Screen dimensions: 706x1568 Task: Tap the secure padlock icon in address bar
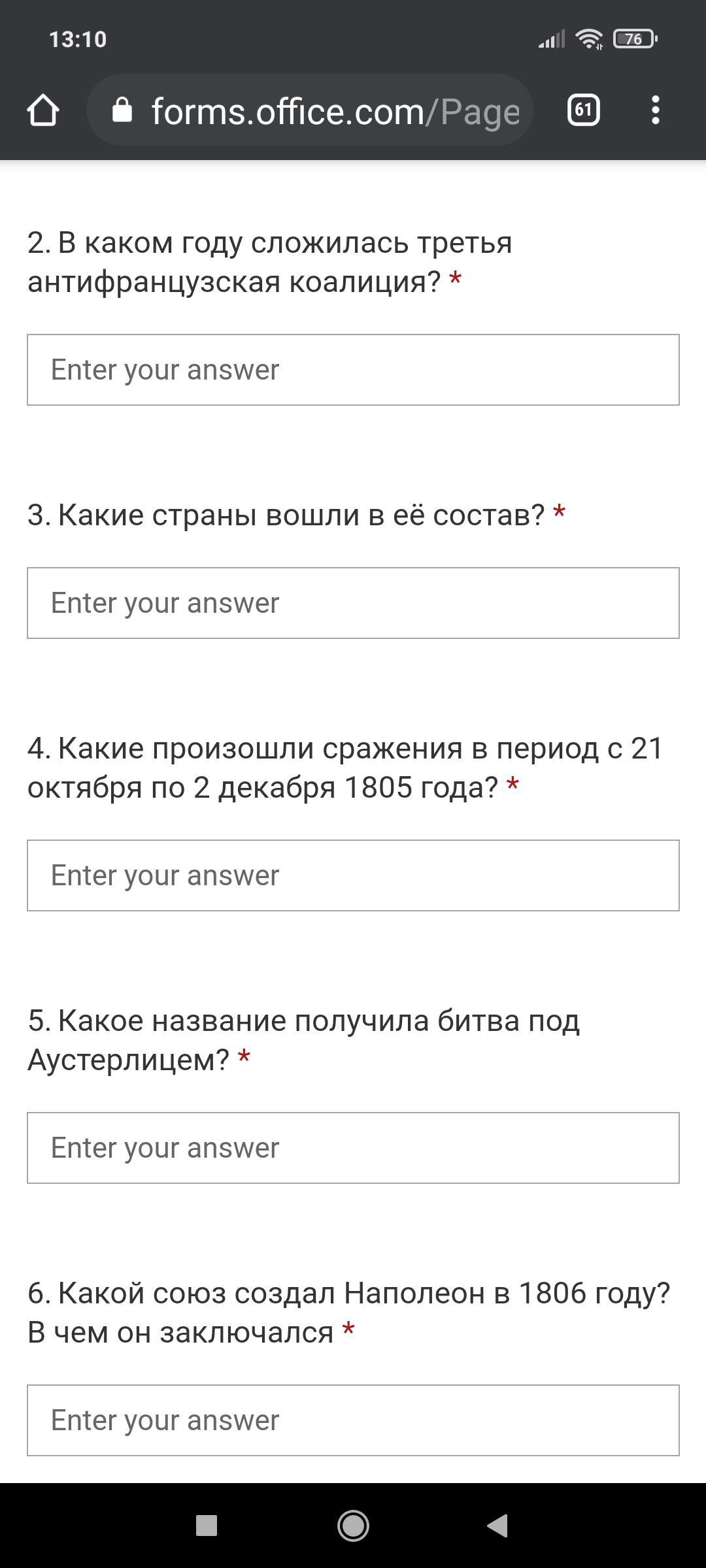click(122, 110)
